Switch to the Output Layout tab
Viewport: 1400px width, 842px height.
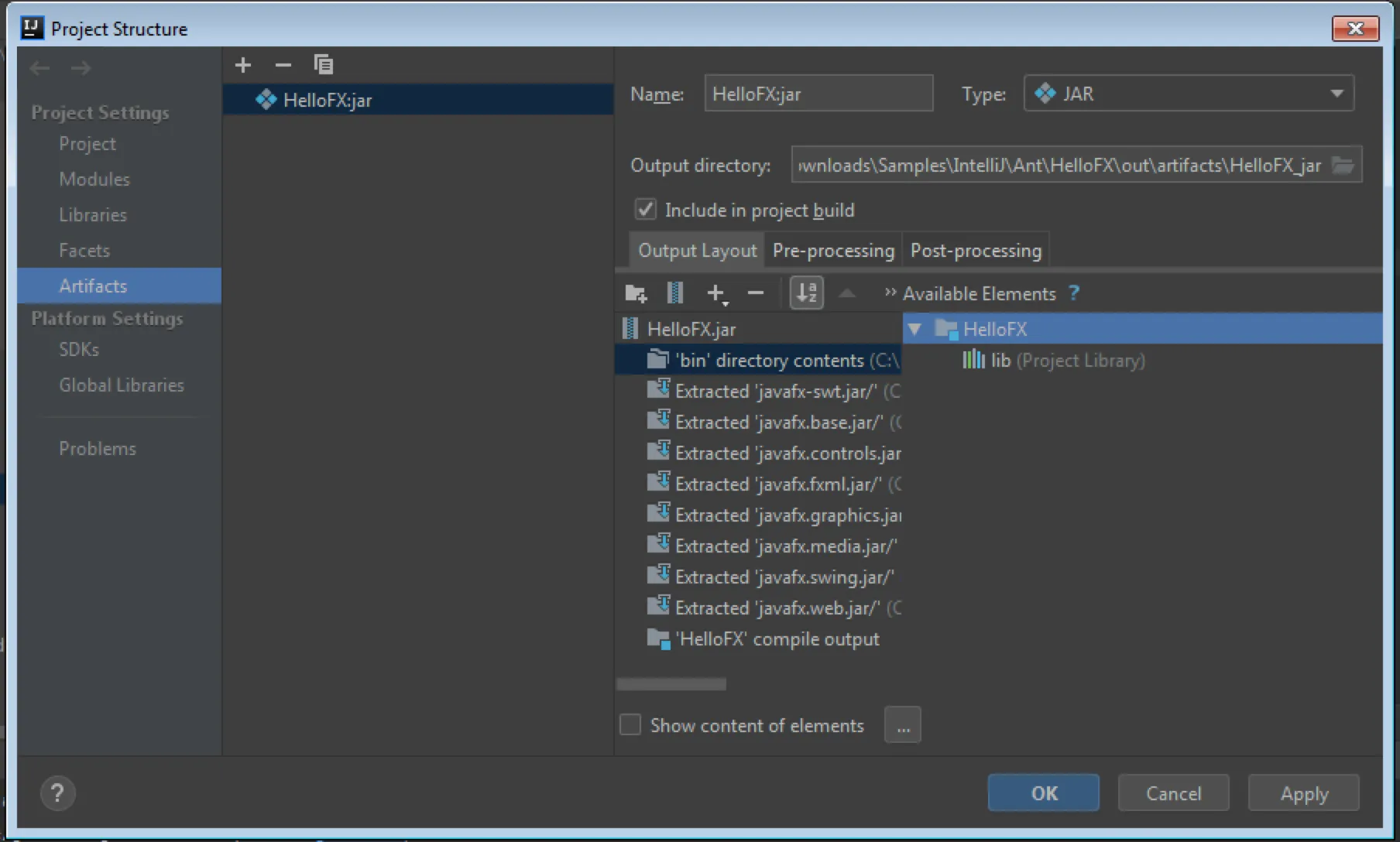point(697,251)
